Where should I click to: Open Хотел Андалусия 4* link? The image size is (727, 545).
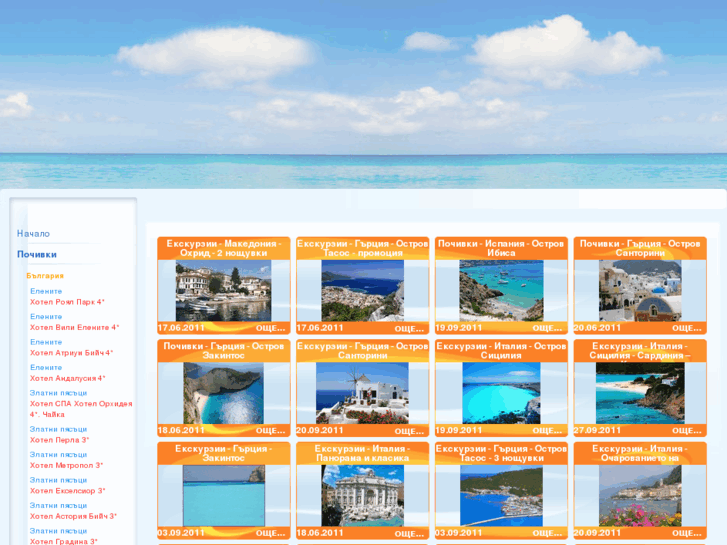click(x=68, y=378)
